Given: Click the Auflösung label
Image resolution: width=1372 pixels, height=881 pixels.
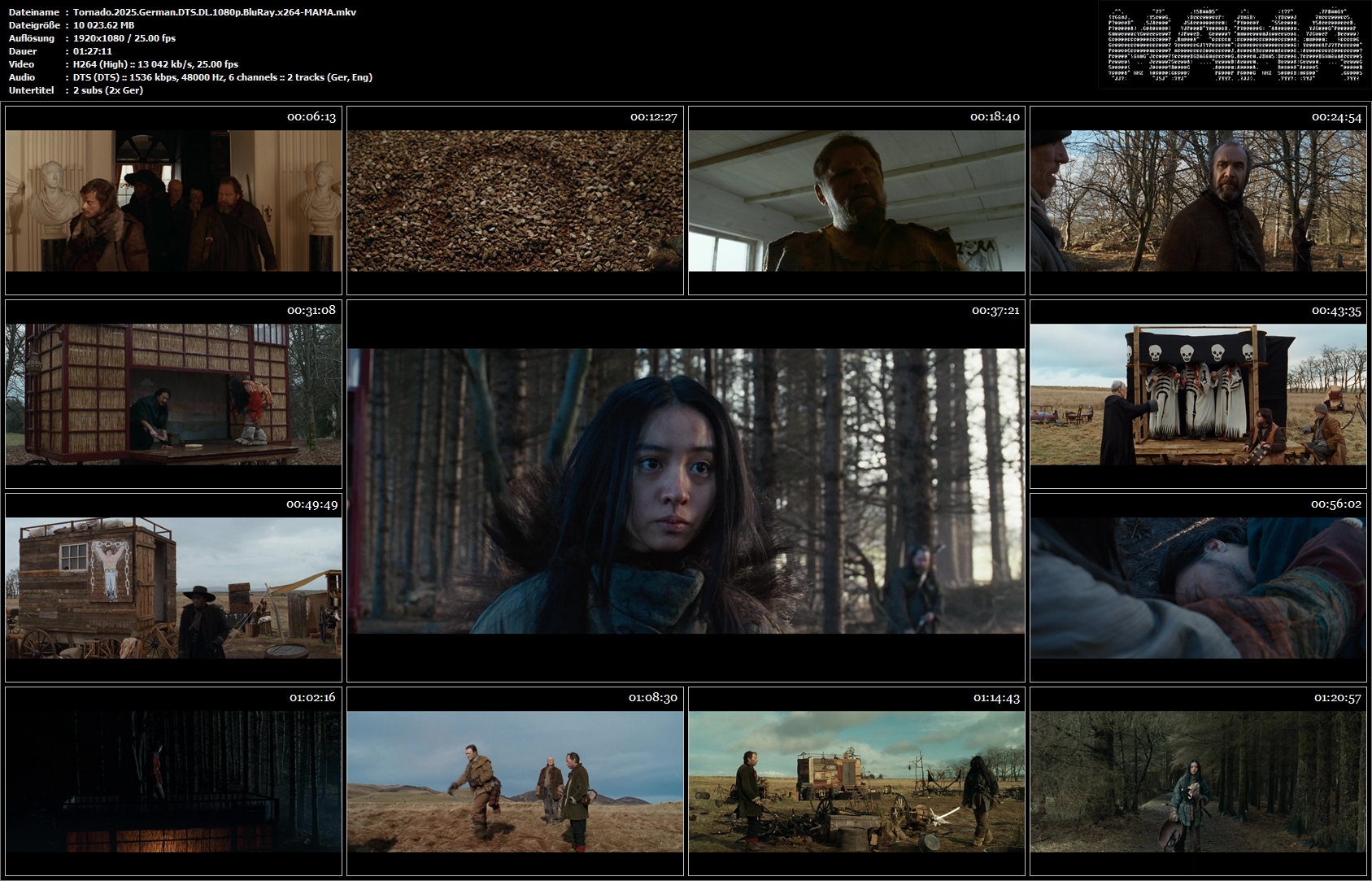Looking at the screenshot, I should coord(32,38).
